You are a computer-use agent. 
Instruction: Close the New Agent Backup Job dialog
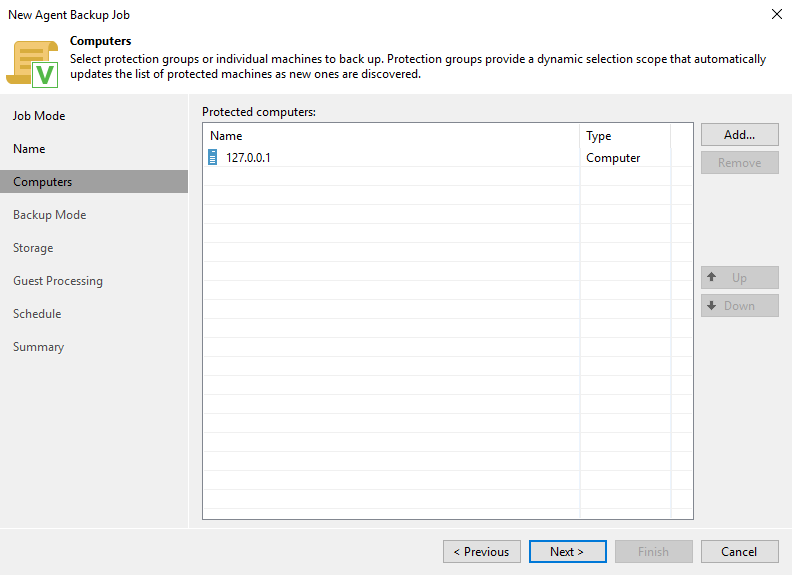click(776, 14)
